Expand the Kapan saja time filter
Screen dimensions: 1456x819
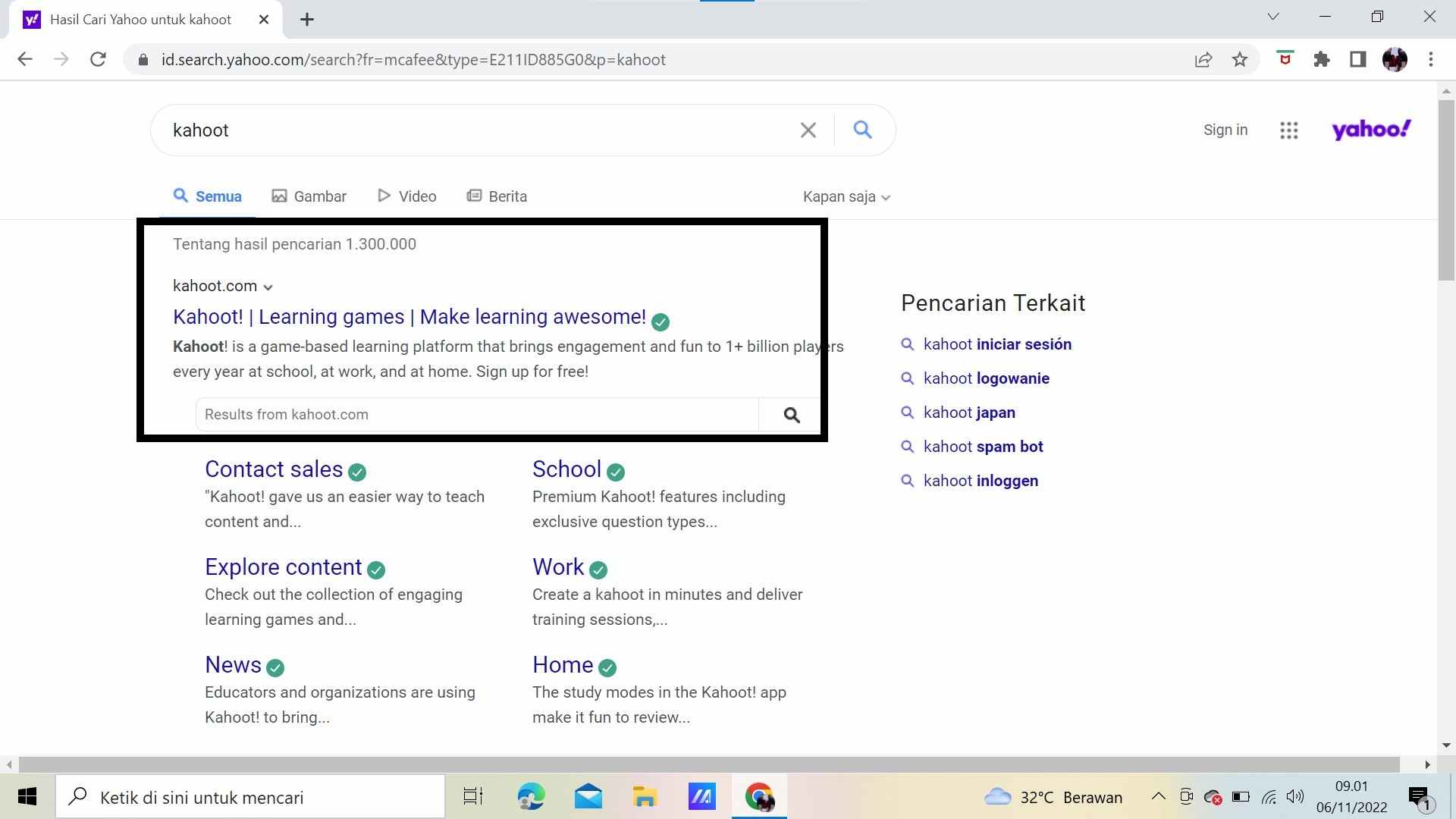[846, 197]
